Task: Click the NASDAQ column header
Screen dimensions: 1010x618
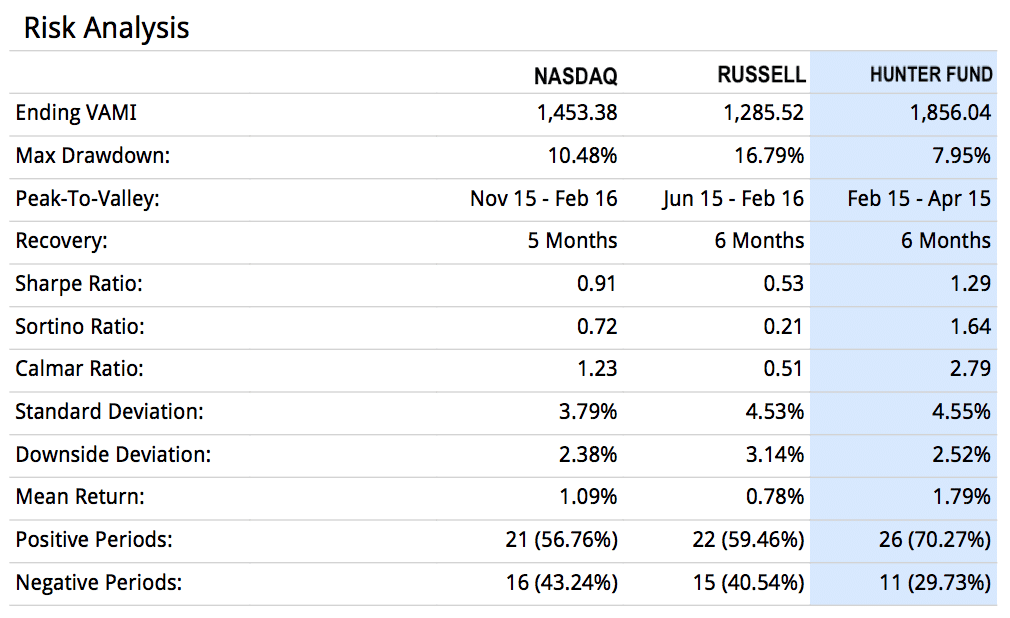Action: [x=575, y=76]
